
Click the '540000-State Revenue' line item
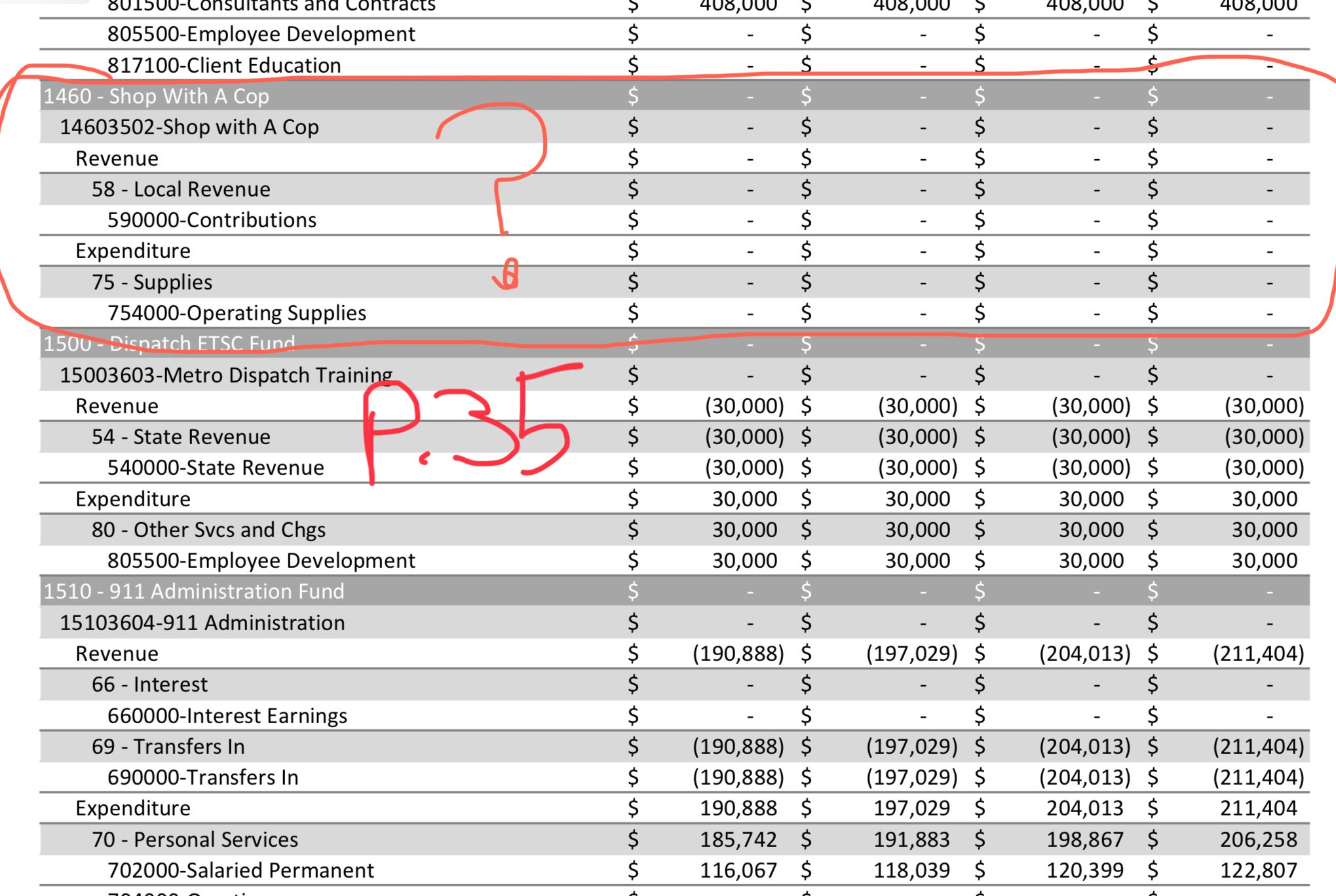click(x=216, y=468)
